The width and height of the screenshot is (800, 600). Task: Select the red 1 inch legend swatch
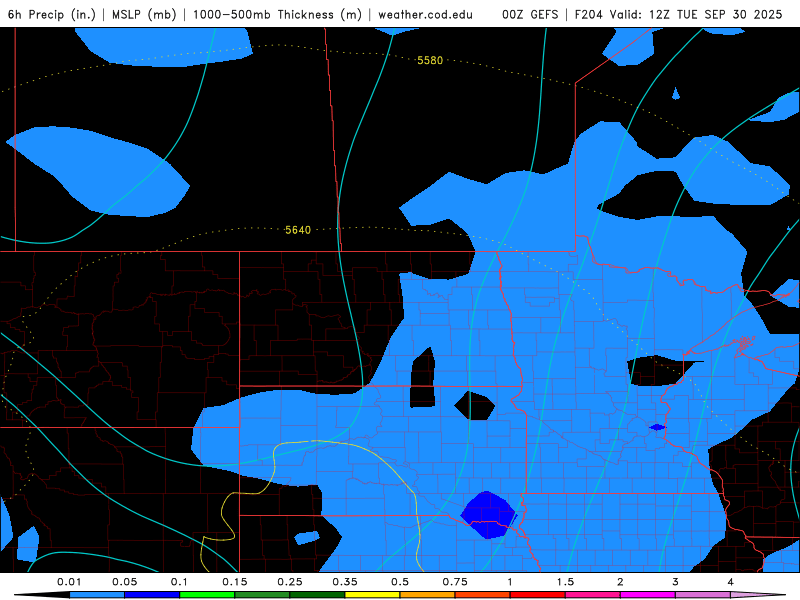(538, 595)
